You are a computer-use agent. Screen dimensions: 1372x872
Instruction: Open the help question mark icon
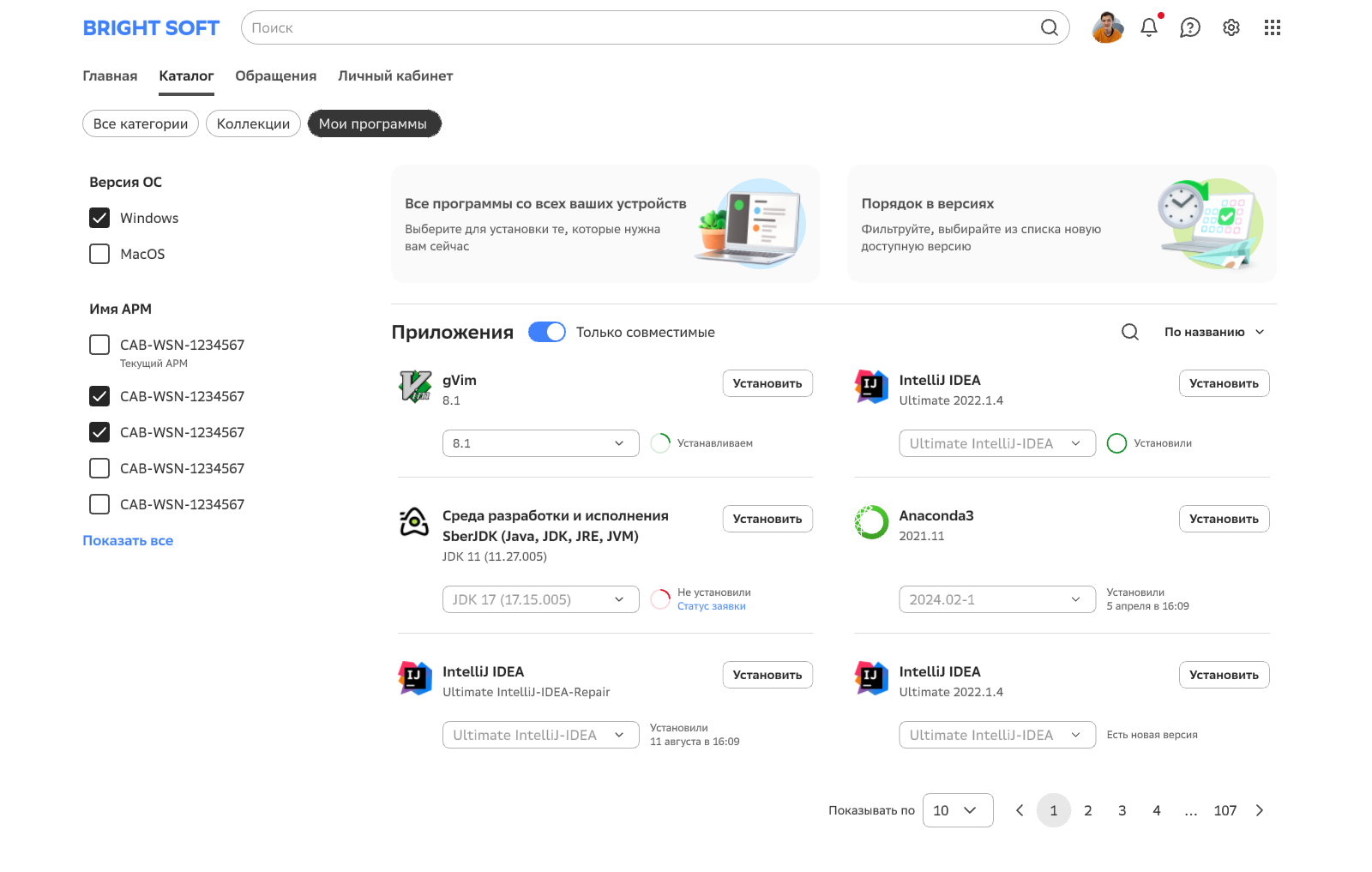pos(1189,27)
